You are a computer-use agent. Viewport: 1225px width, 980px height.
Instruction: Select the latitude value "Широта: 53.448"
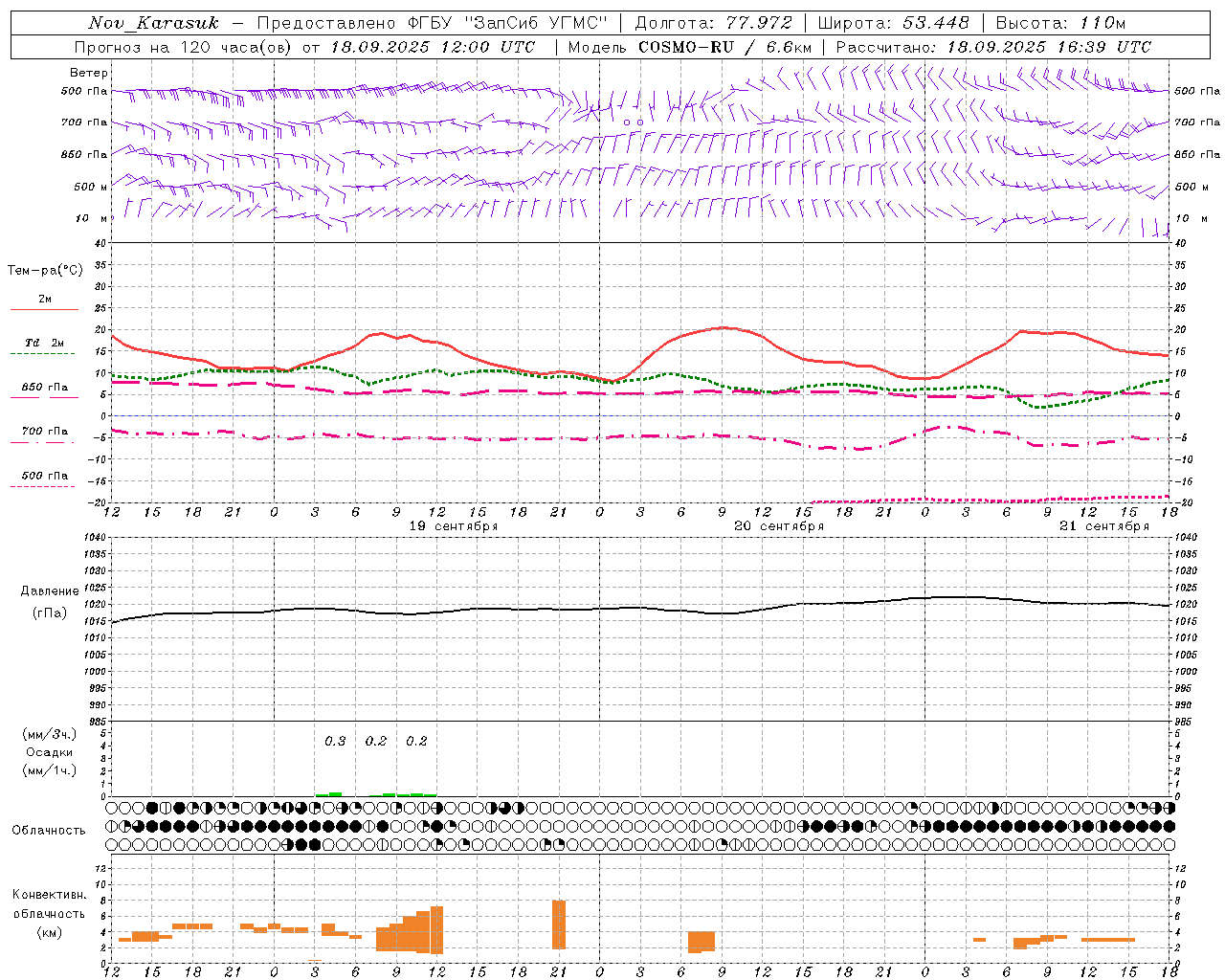click(x=893, y=23)
